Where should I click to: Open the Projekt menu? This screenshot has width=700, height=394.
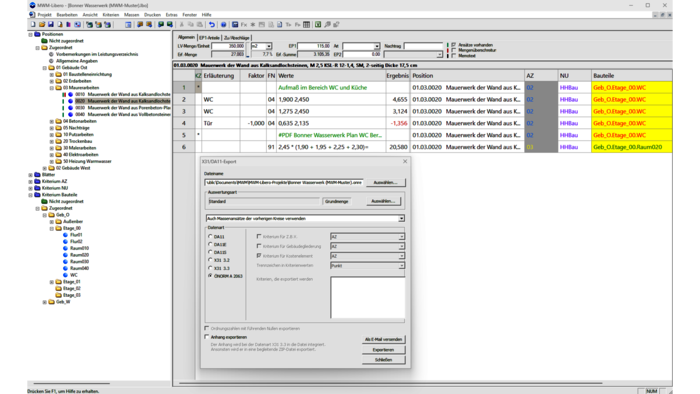[x=44, y=15]
